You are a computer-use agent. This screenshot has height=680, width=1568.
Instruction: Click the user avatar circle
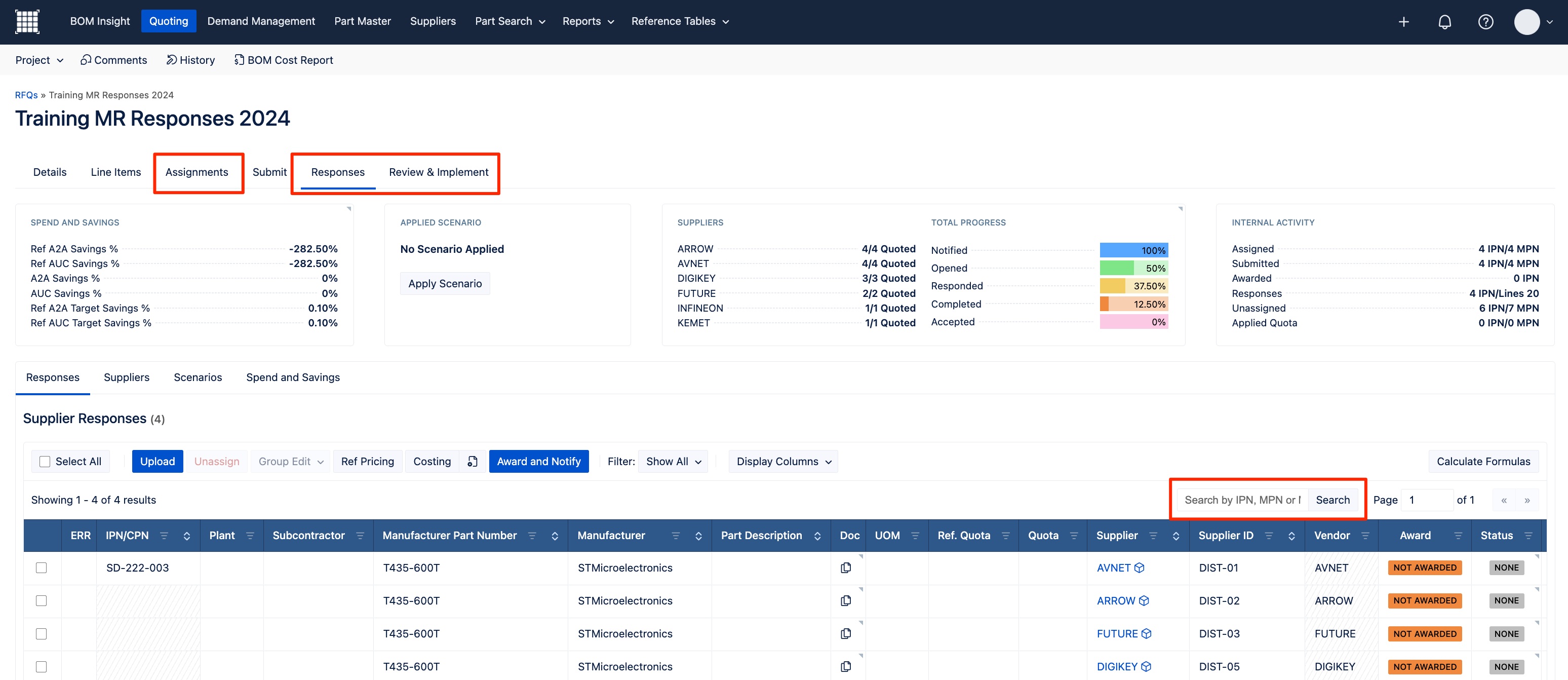[x=1526, y=22]
